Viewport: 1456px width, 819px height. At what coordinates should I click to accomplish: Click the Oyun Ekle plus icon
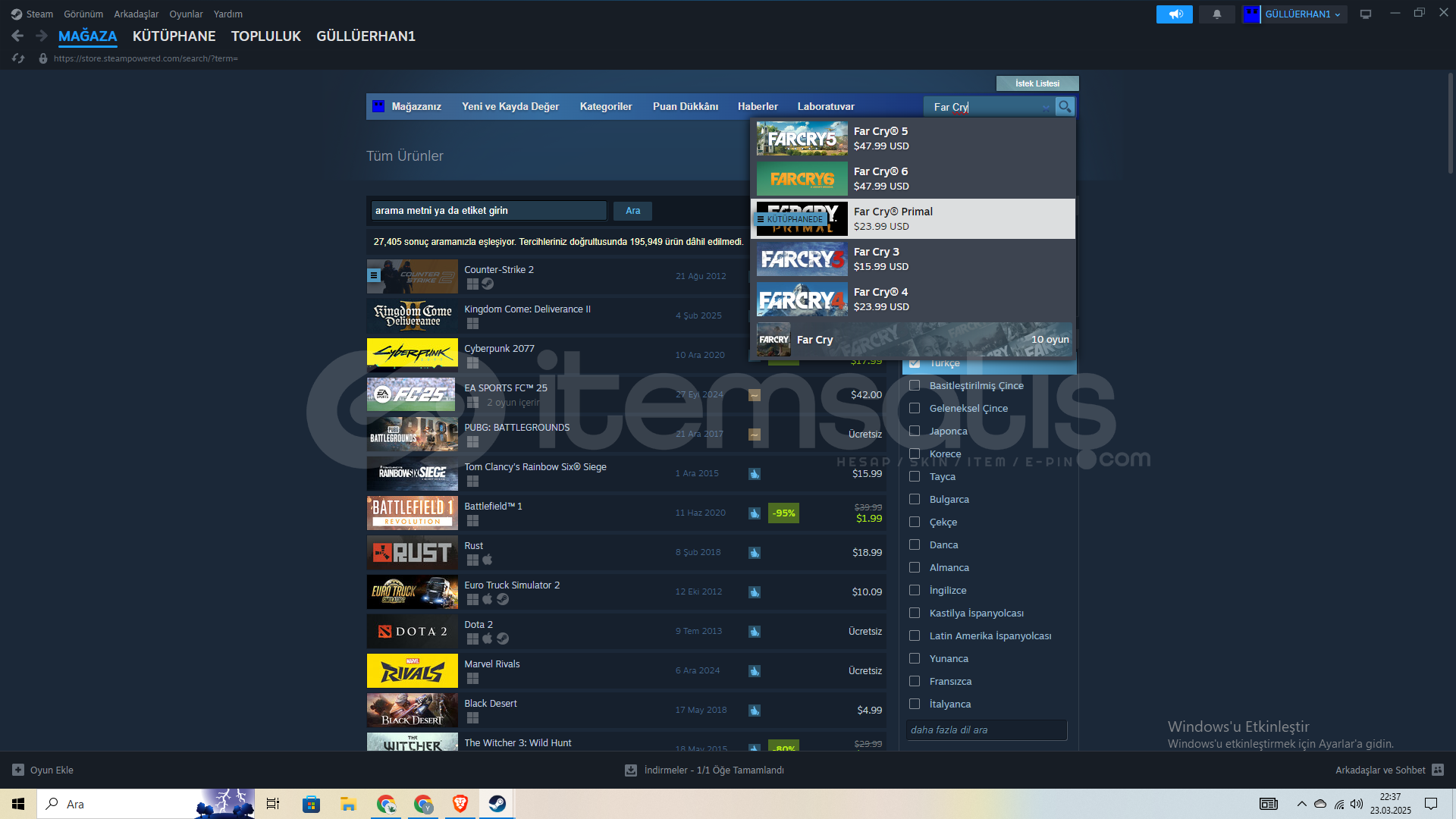(18, 770)
